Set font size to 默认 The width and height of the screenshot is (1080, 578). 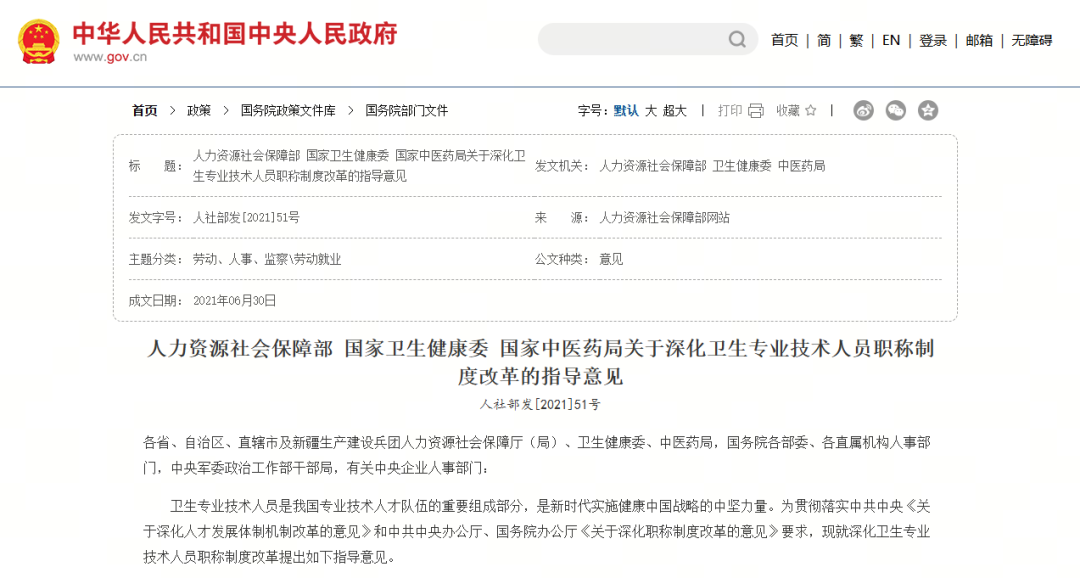pos(626,110)
